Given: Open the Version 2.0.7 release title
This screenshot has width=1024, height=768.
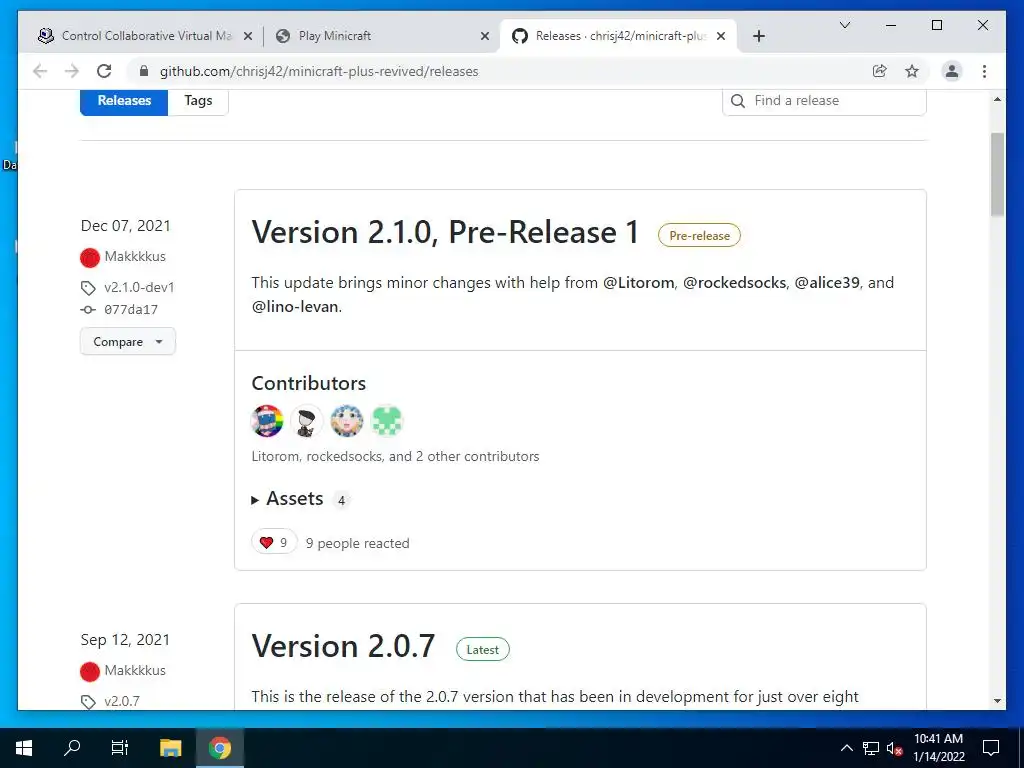Looking at the screenshot, I should click(x=344, y=647).
